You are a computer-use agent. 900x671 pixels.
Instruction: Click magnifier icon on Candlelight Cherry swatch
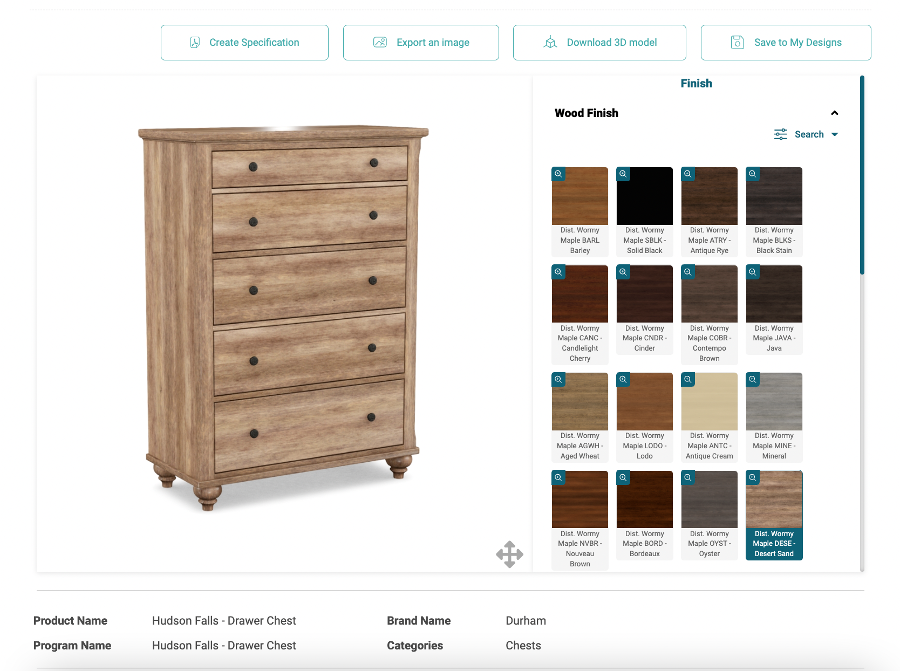[x=558, y=272]
